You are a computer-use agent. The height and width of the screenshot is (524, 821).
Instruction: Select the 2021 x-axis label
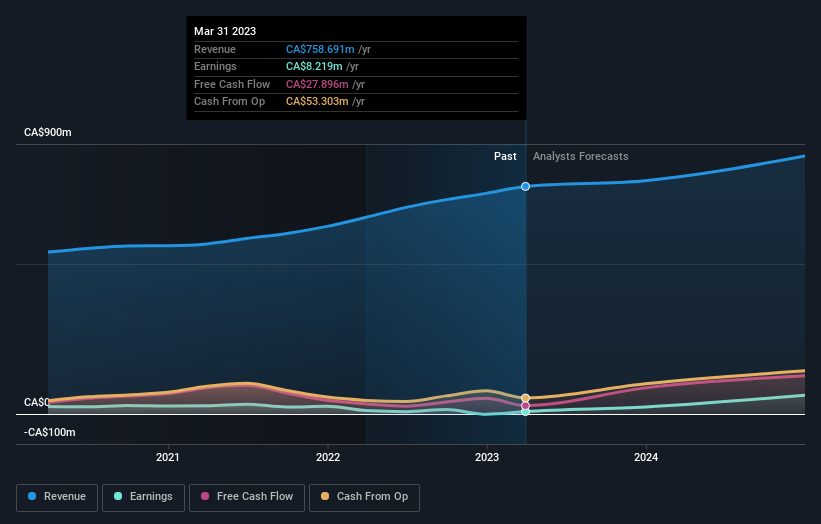pos(168,457)
